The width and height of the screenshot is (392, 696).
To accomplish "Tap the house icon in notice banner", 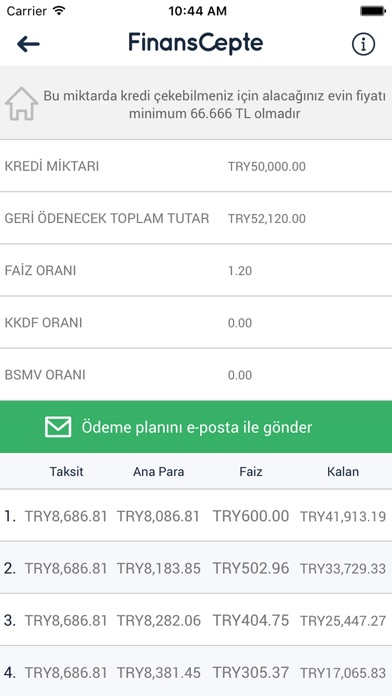I will [21, 103].
